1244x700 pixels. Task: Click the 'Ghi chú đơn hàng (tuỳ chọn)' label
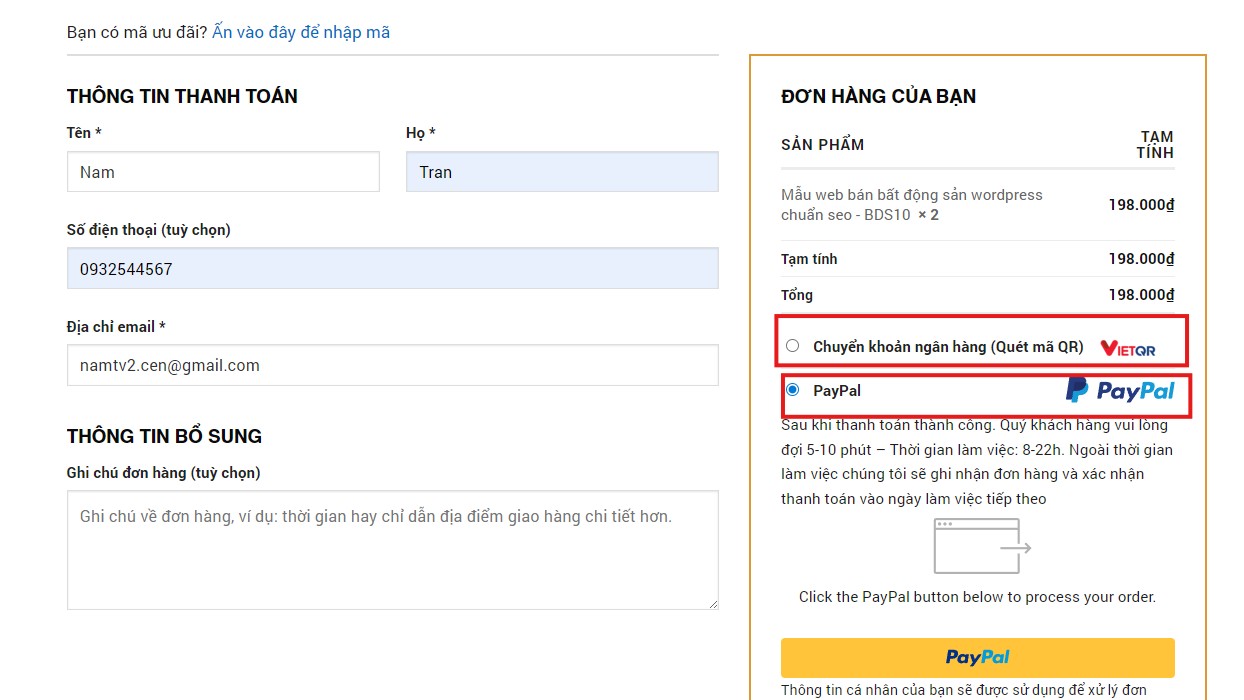pyautogui.click(x=163, y=472)
